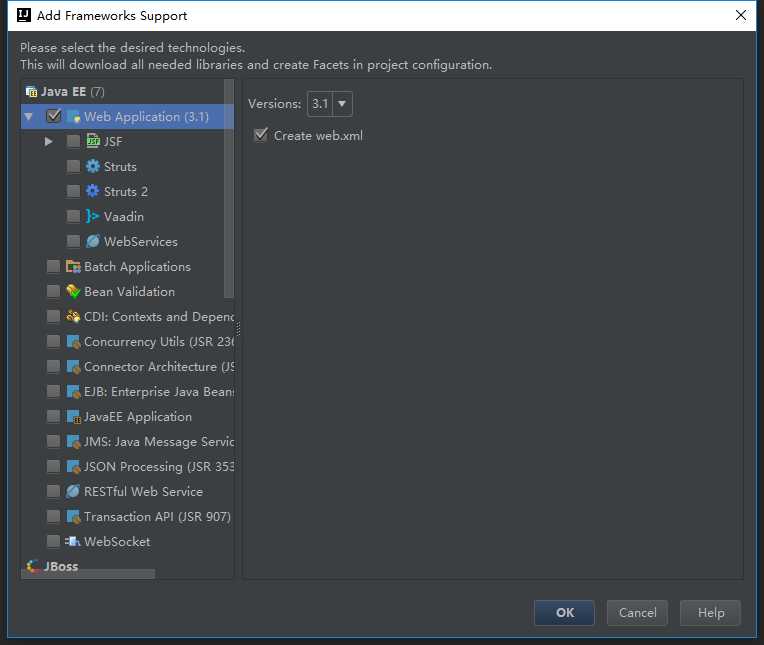Check the Batch Applications checkbox

tap(53, 266)
